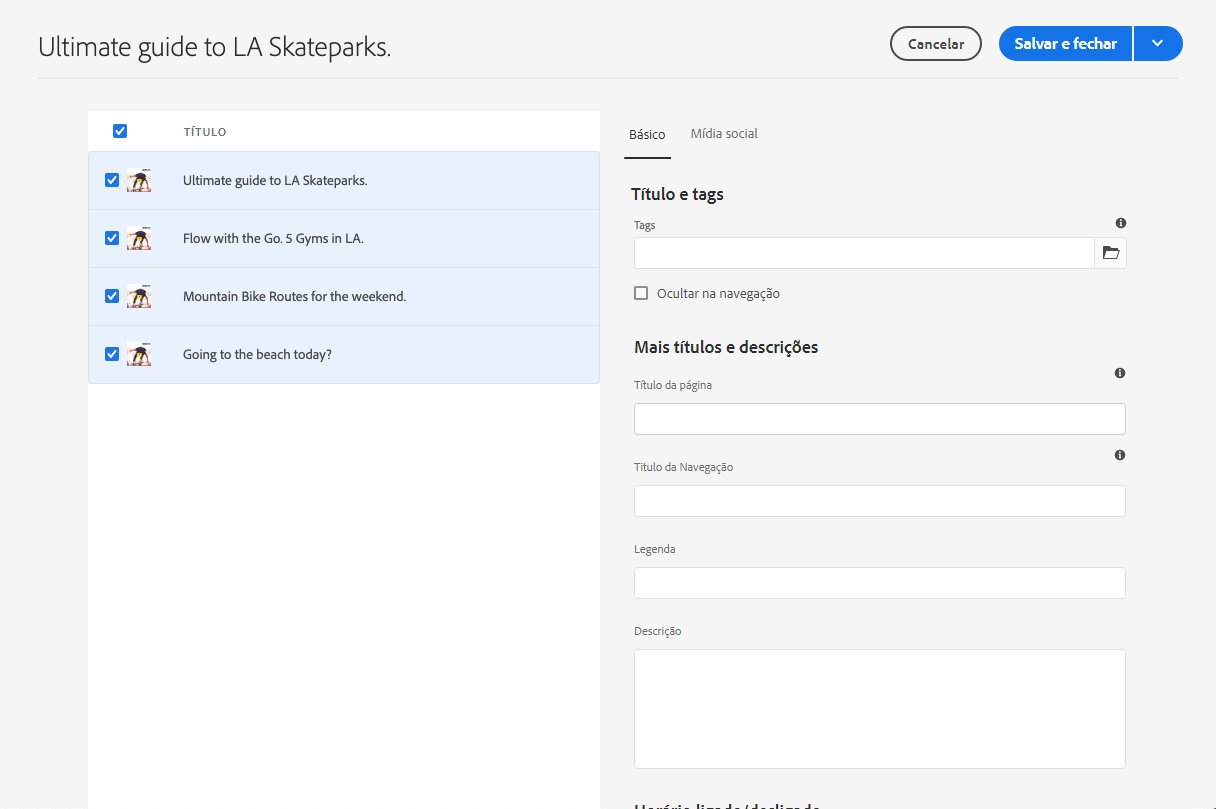Uncheck Flow with the Go. 5 Gyms row
The width and height of the screenshot is (1216, 809).
[x=112, y=238]
